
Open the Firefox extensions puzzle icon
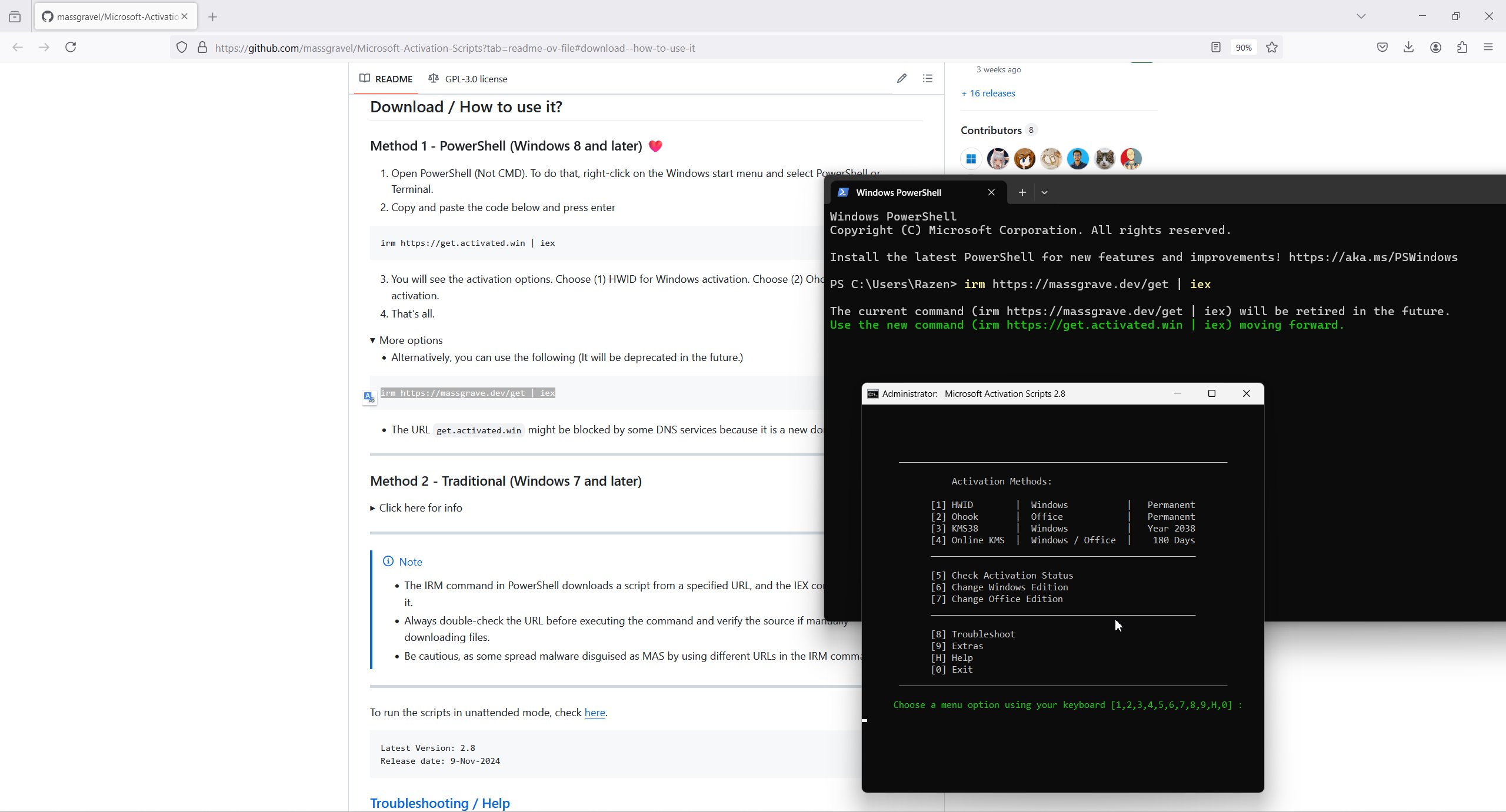[1462, 47]
